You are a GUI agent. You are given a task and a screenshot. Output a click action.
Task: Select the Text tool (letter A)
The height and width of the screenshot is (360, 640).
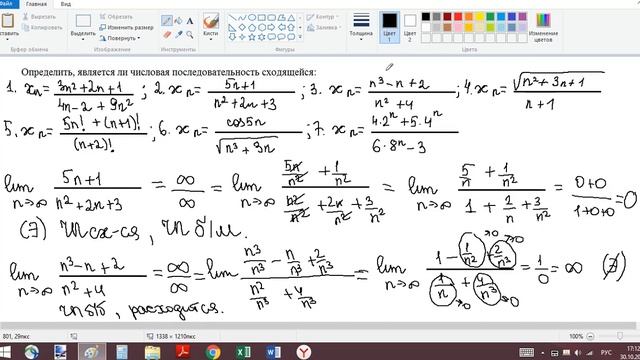190,21
